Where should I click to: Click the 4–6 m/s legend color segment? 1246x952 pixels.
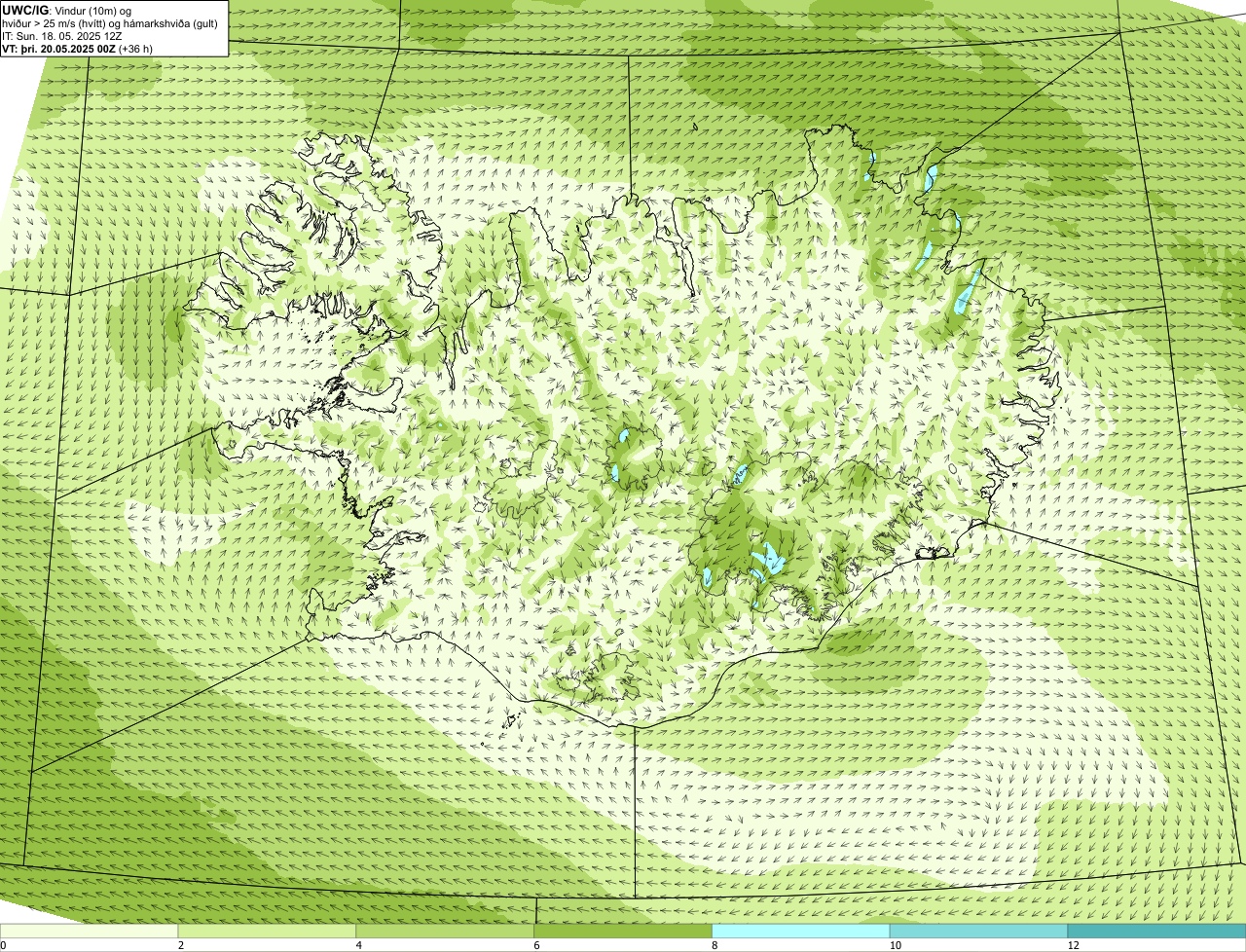coord(445,932)
